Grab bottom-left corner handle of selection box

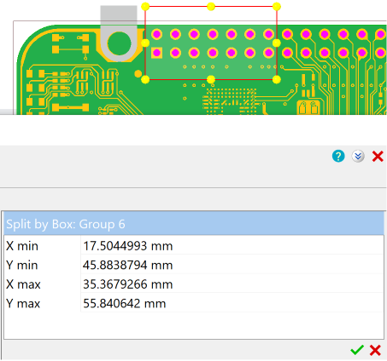[145, 79]
